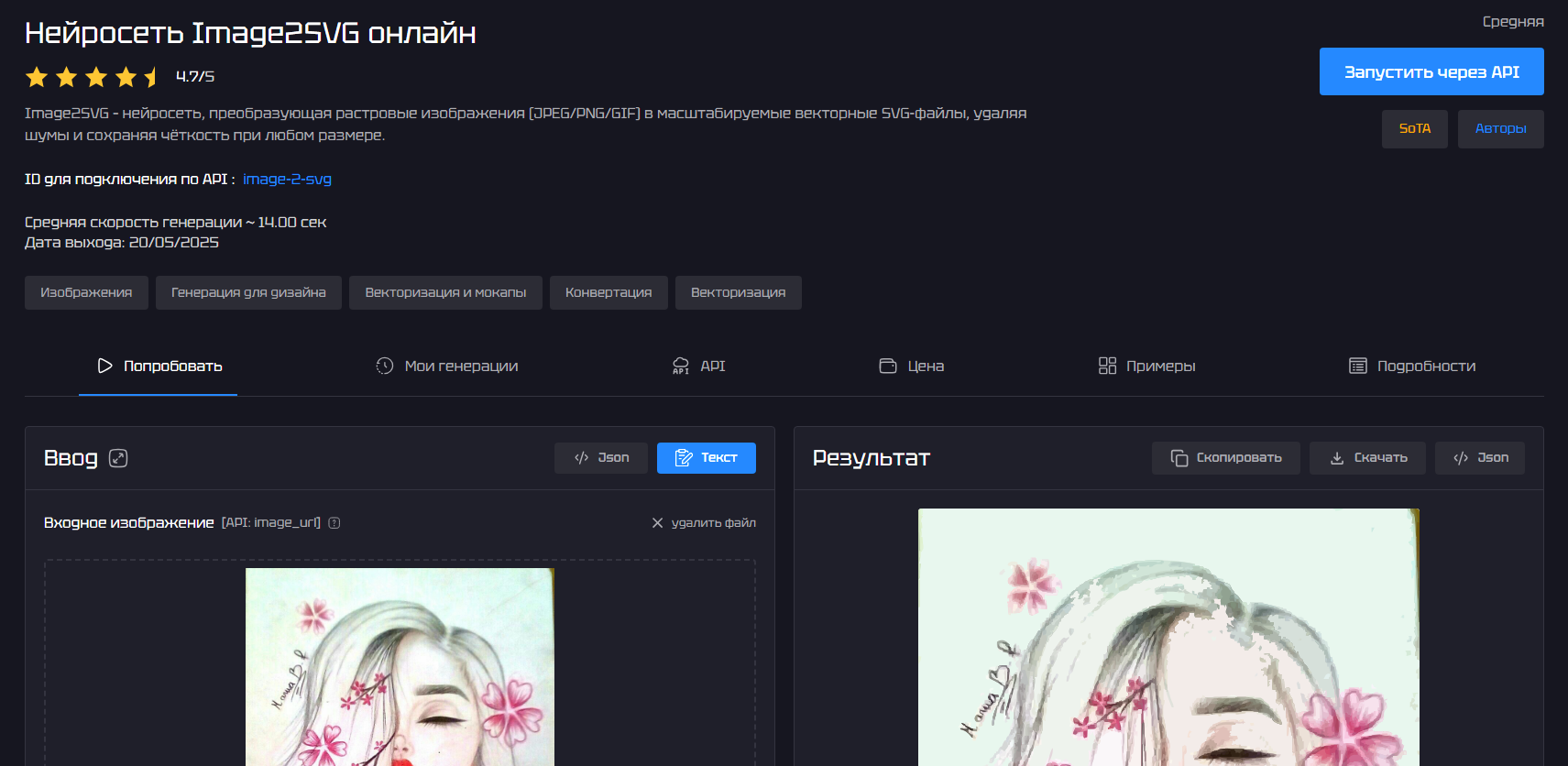The image size is (1568, 766).
Task: Show result as Json
Action: pos(1480,458)
